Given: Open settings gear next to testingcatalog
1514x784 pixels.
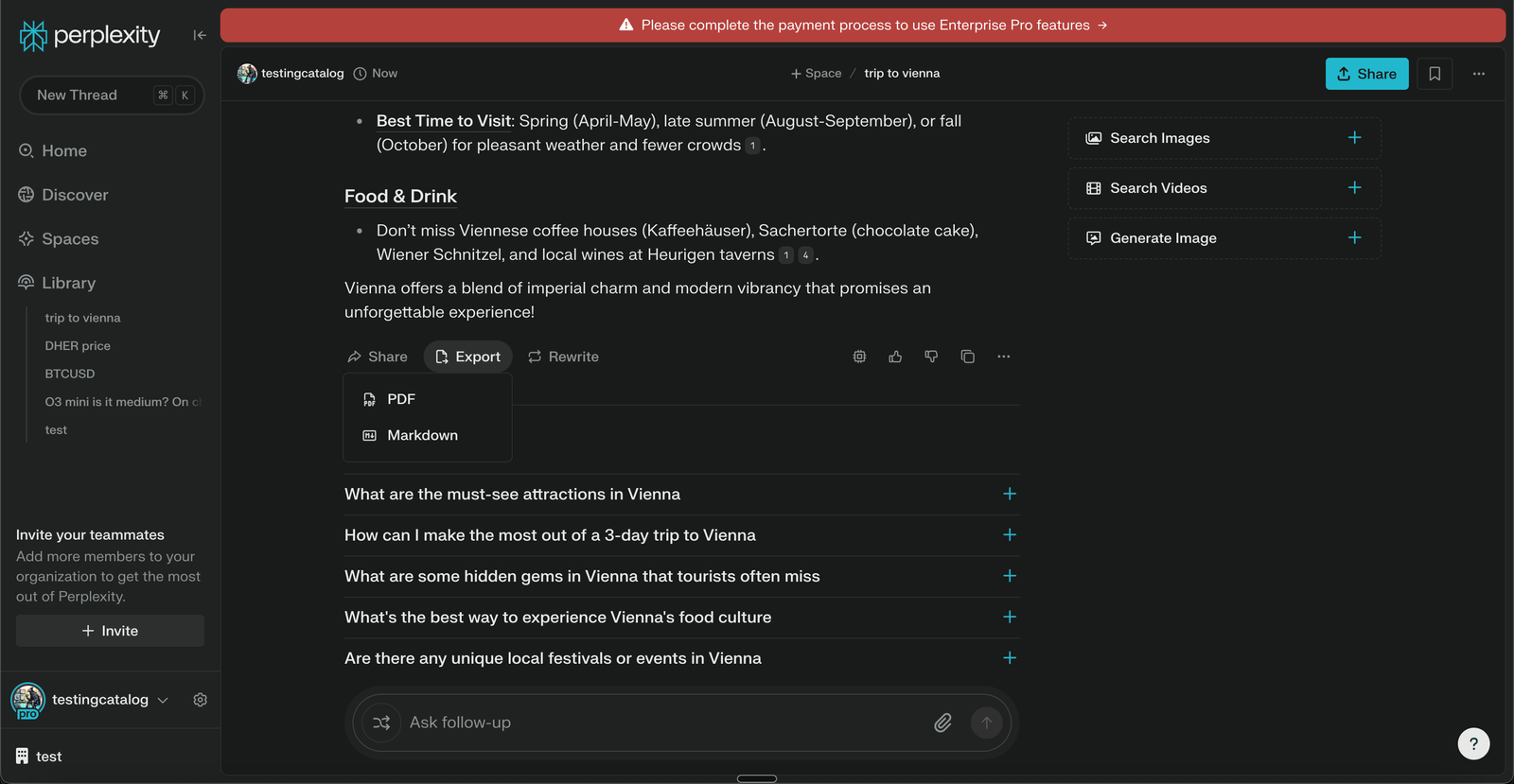Looking at the screenshot, I should pos(200,700).
